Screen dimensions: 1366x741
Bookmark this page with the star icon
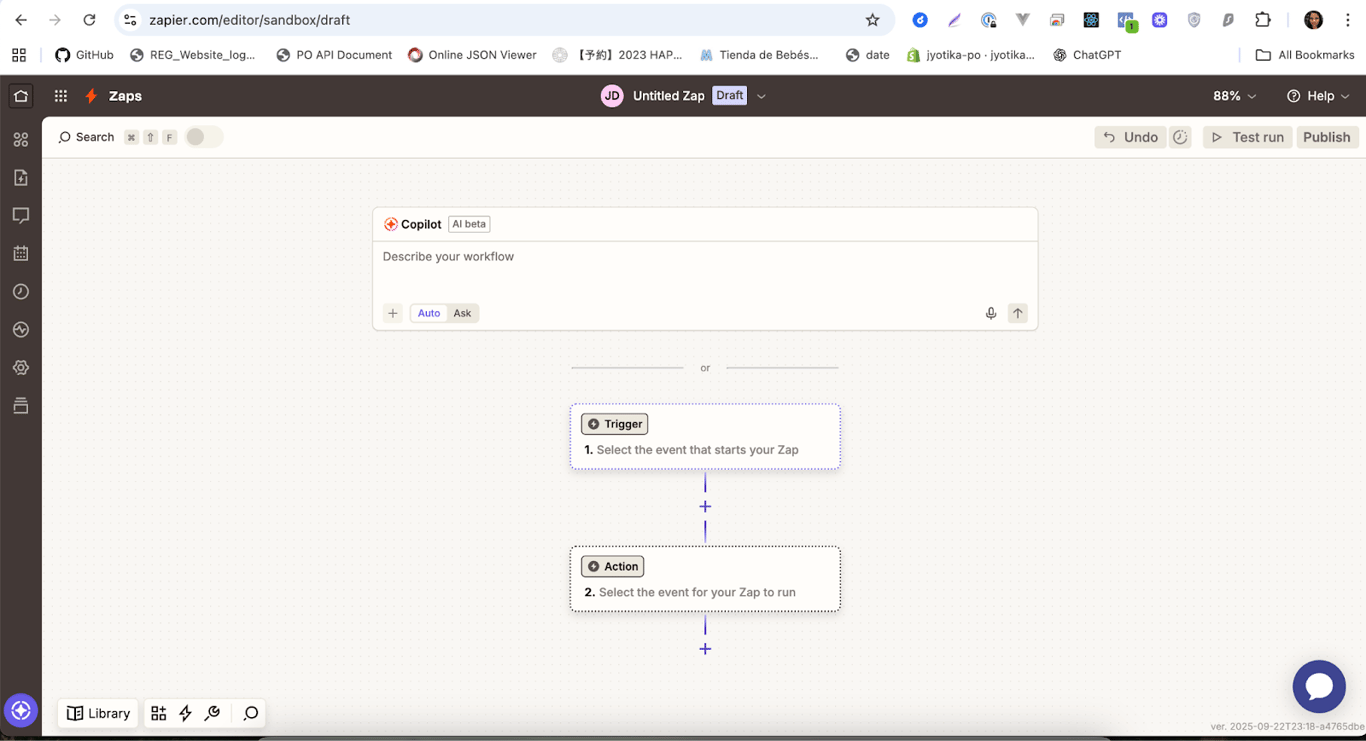[872, 20]
